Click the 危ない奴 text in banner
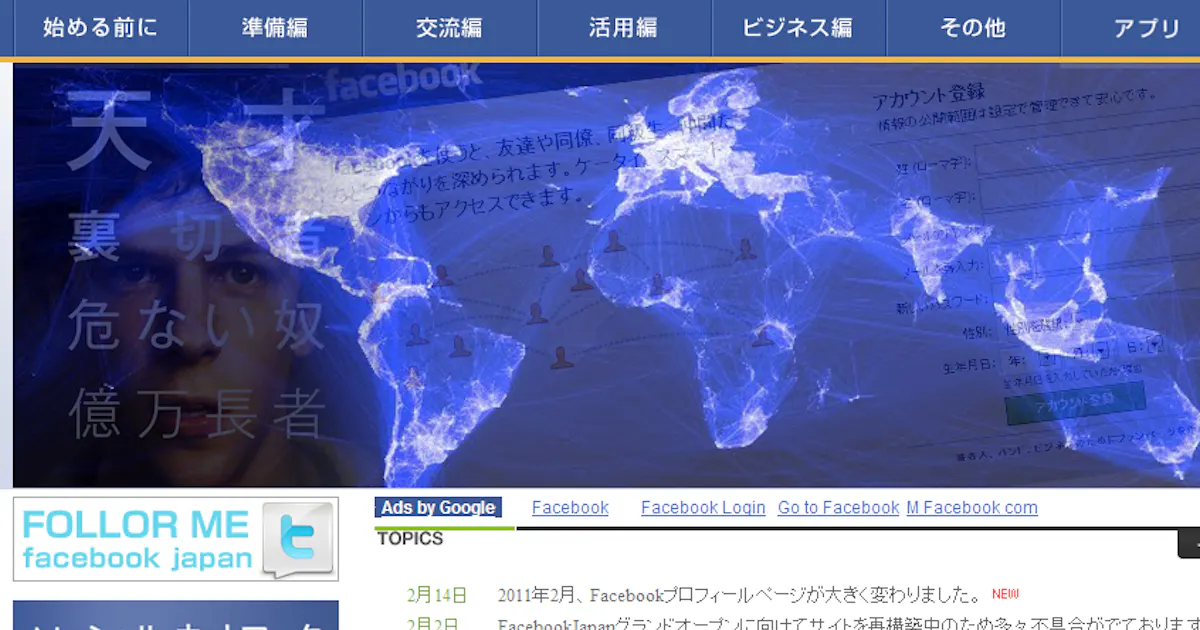 click(196, 327)
